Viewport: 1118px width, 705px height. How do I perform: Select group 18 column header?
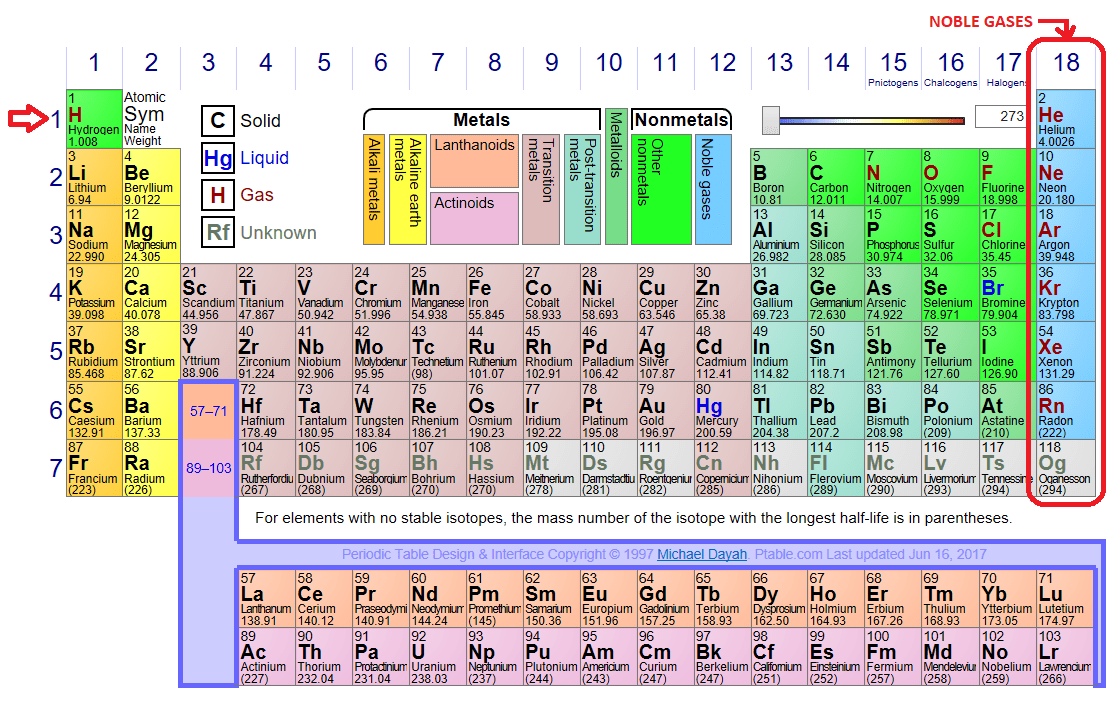pyautogui.click(x=1066, y=63)
